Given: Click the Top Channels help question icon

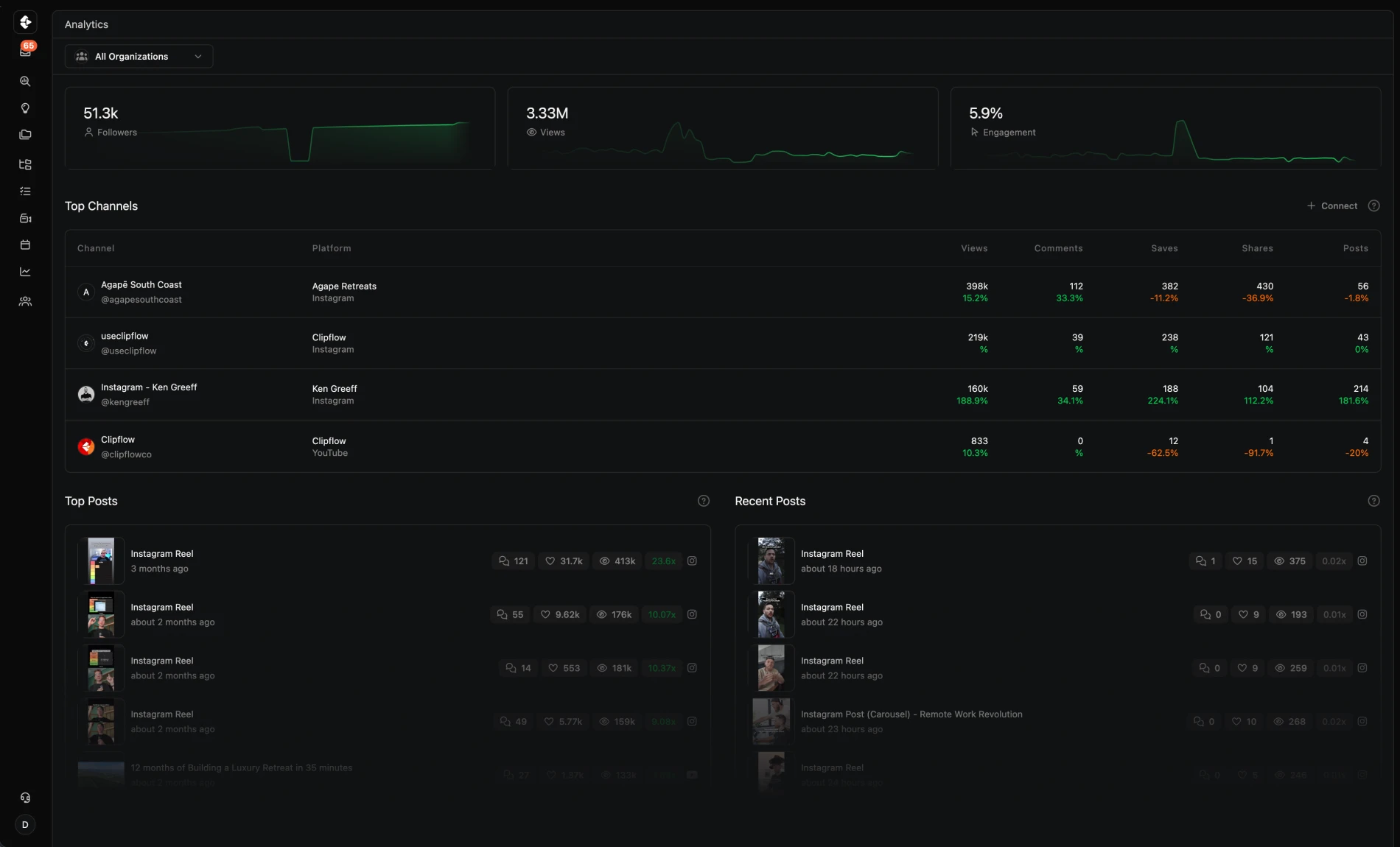Looking at the screenshot, I should [1373, 206].
